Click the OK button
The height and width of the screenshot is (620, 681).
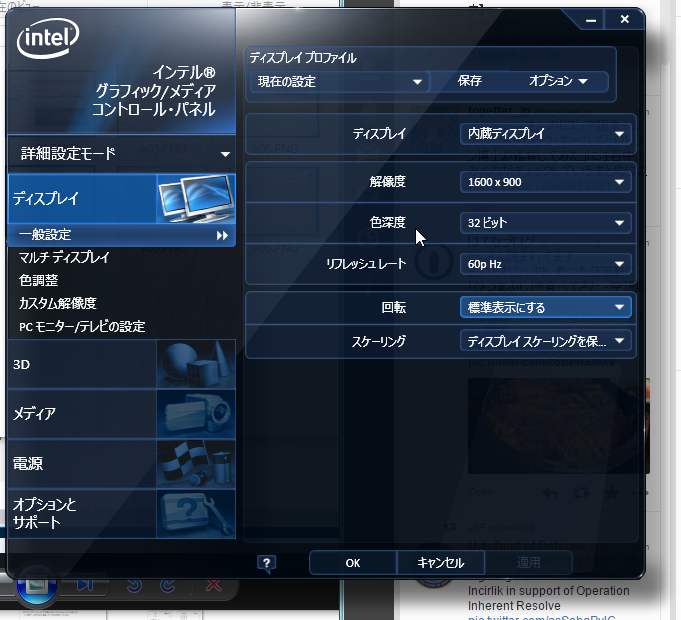pos(353,563)
